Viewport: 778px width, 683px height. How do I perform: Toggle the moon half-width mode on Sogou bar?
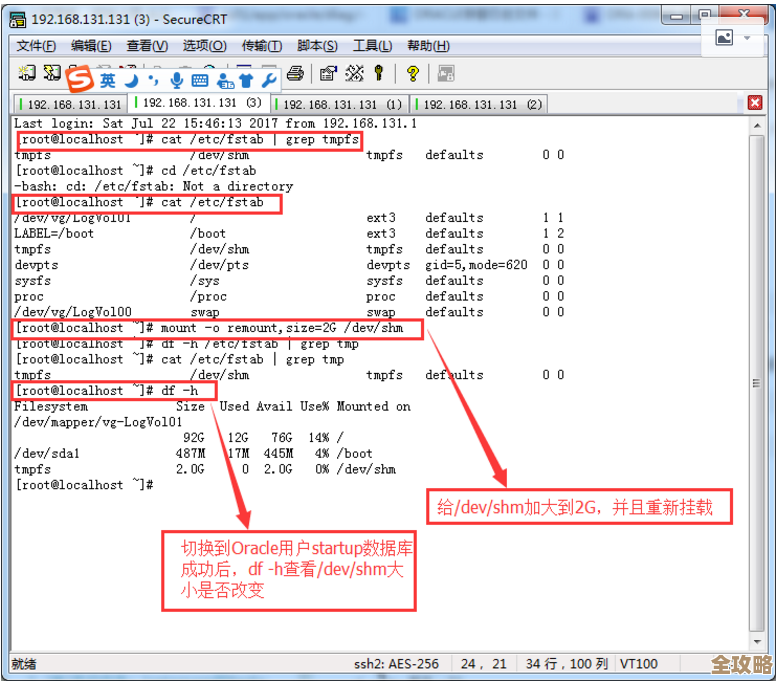(131, 80)
